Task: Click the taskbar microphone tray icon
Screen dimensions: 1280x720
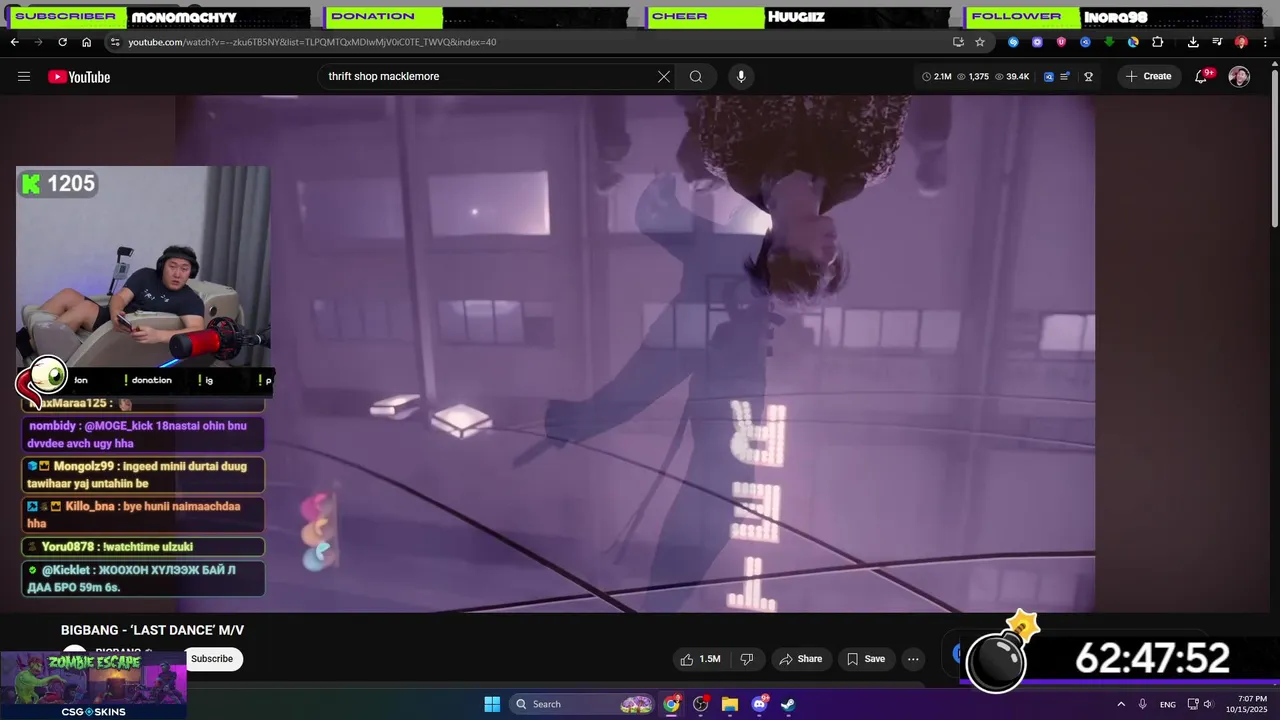Action: [1143, 704]
